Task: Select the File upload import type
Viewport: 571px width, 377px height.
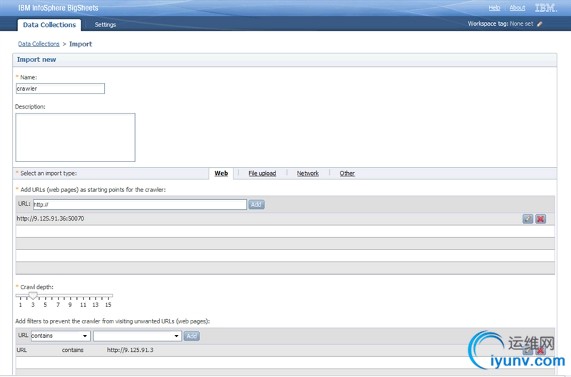Action: (x=262, y=173)
